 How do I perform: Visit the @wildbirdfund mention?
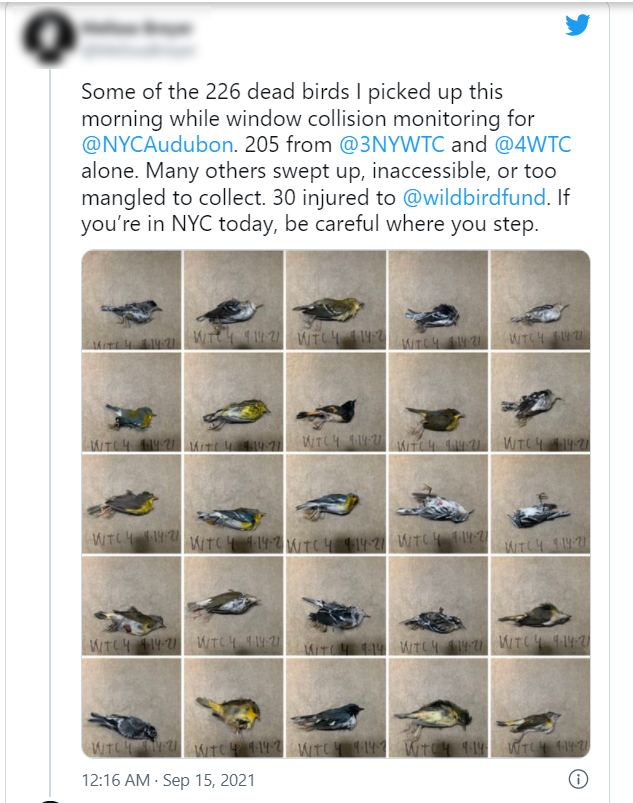coord(474,198)
